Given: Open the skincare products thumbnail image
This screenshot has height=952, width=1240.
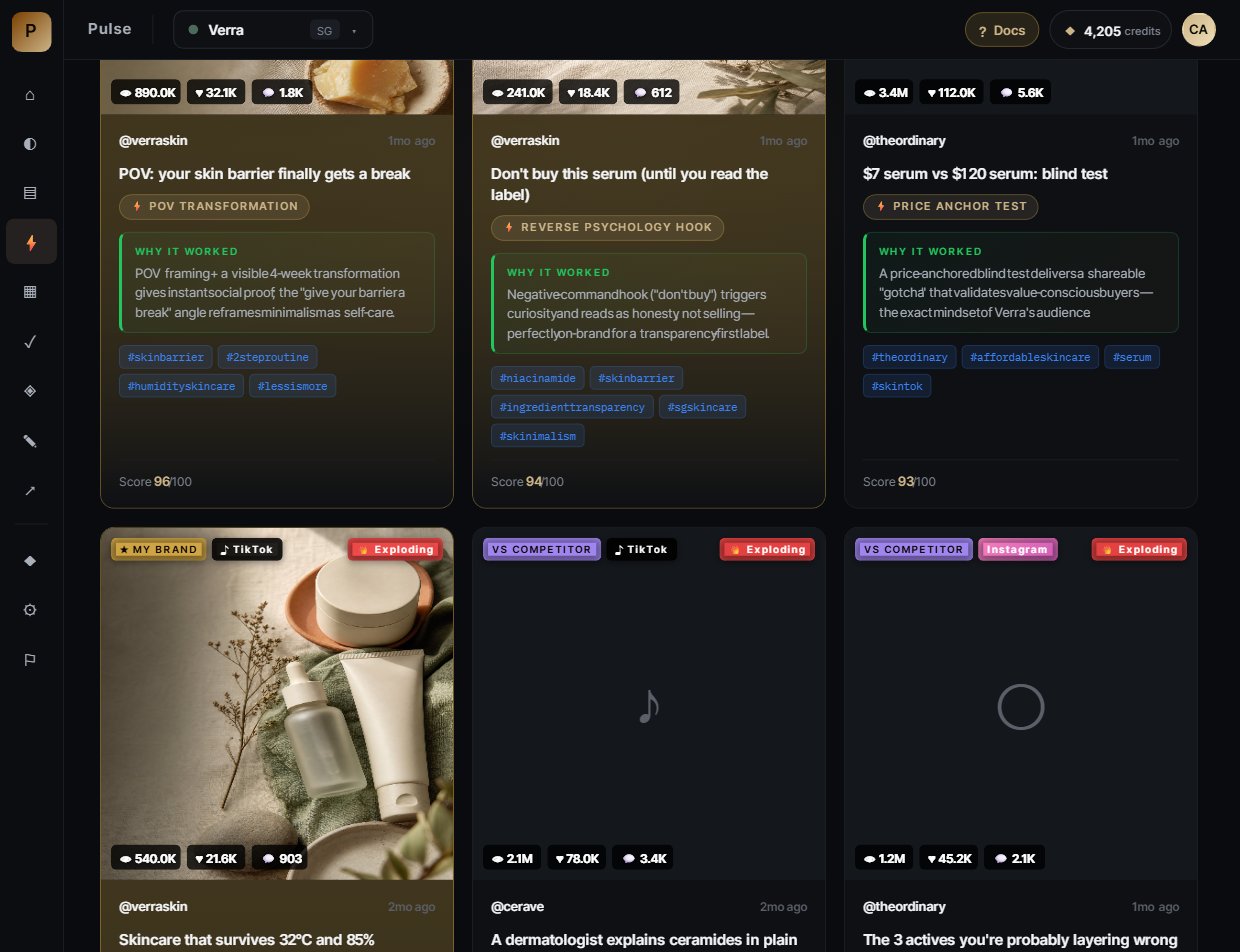Looking at the screenshot, I should 277,704.
